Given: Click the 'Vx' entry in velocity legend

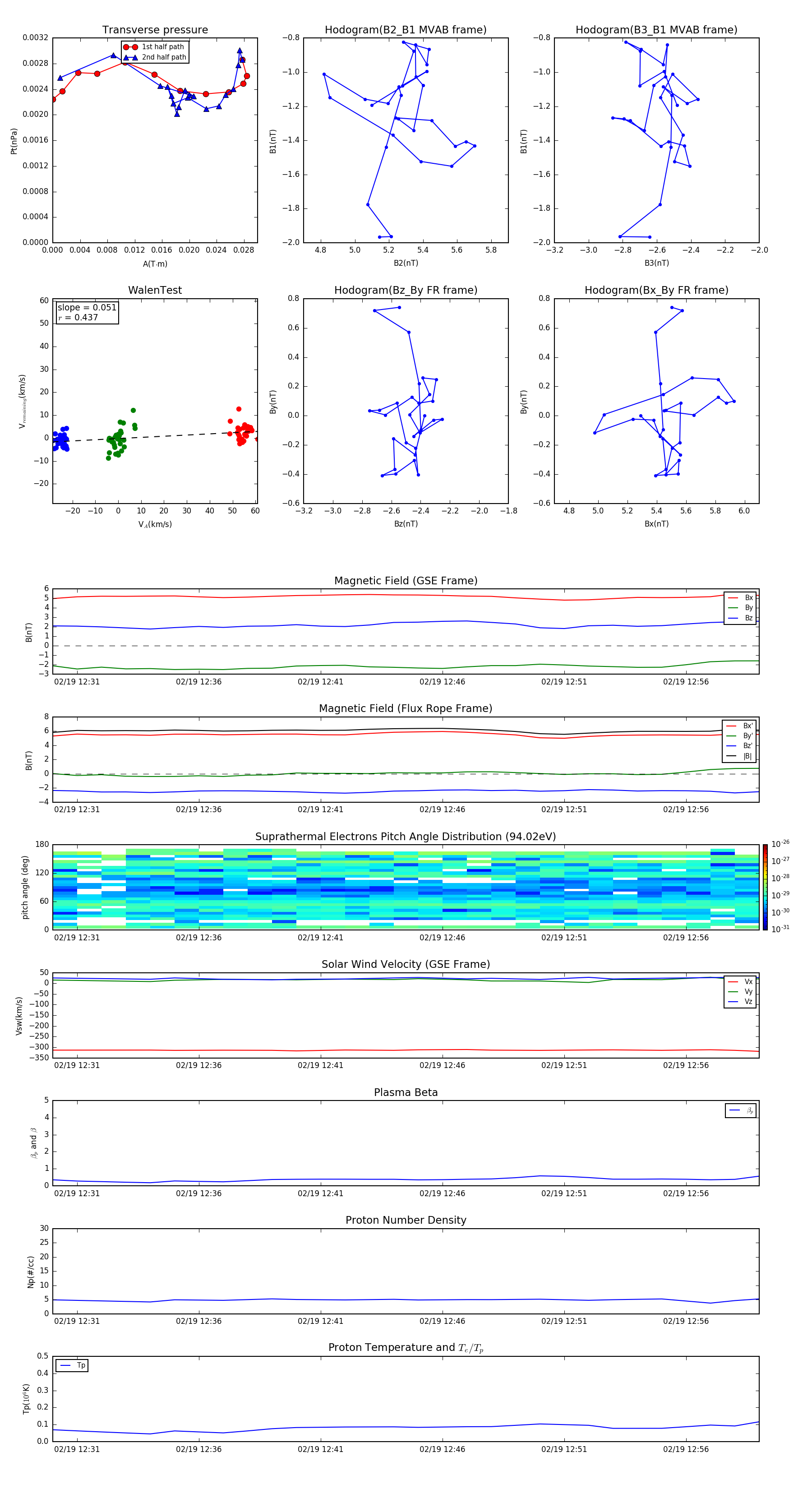Looking at the screenshot, I should 741,981.
